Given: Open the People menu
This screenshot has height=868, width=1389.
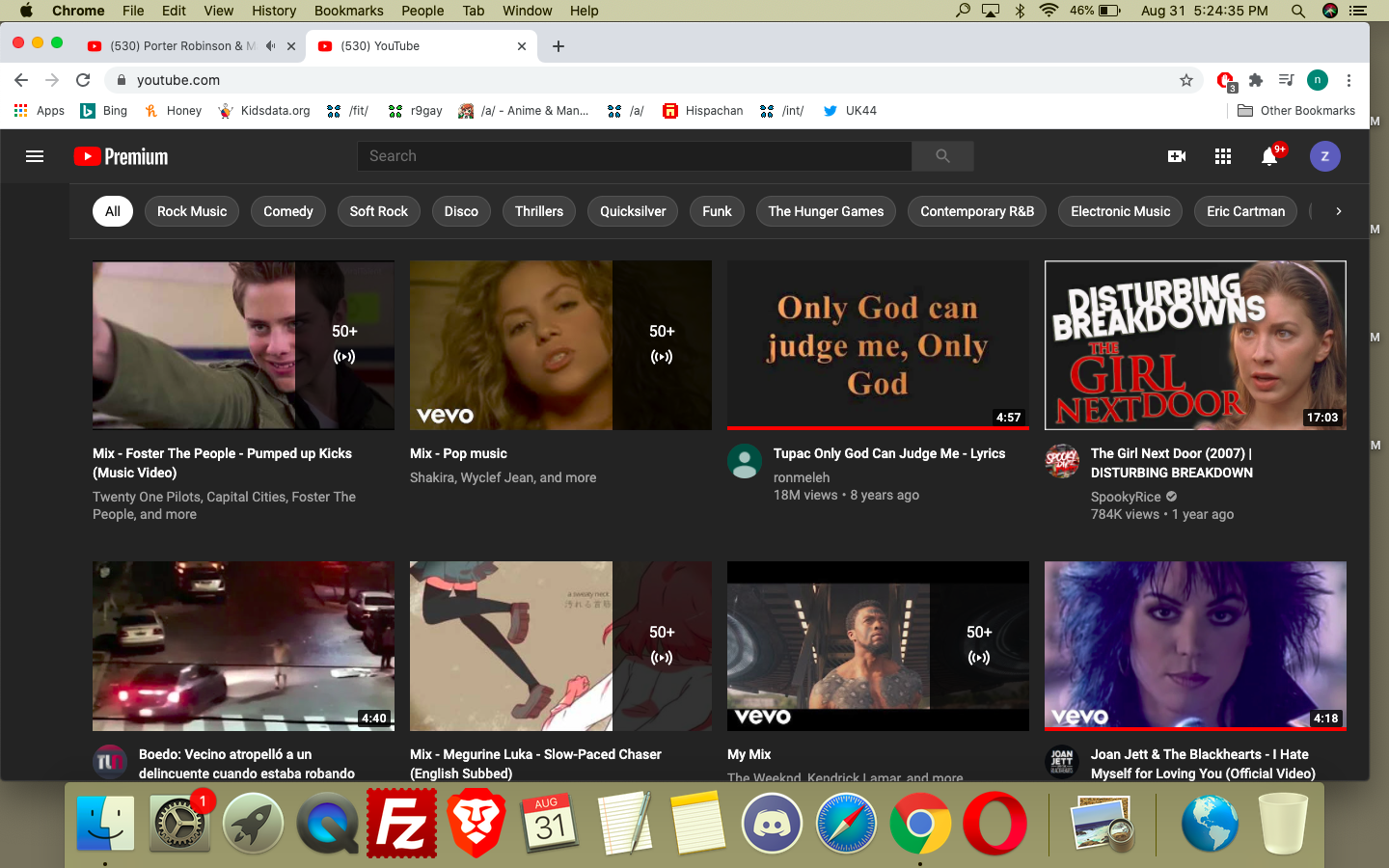Looking at the screenshot, I should click(422, 11).
